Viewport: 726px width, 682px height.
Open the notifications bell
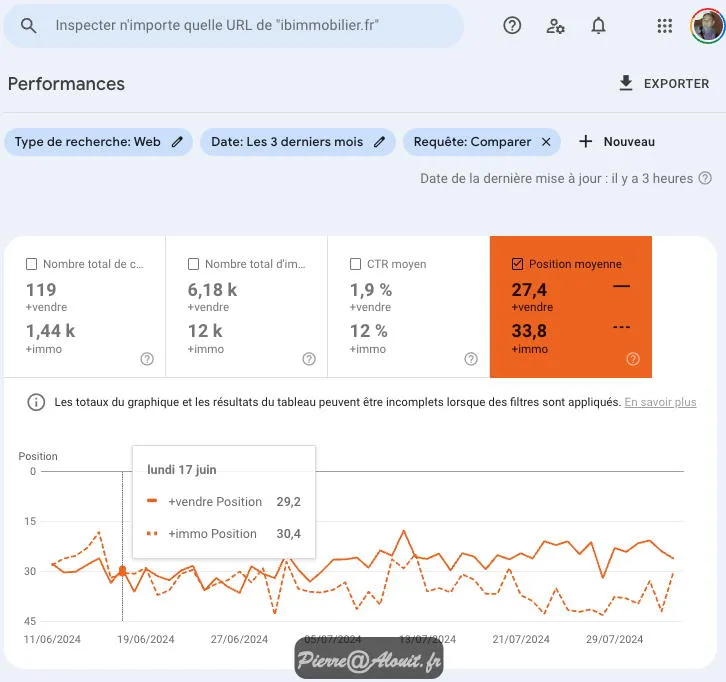click(x=598, y=26)
